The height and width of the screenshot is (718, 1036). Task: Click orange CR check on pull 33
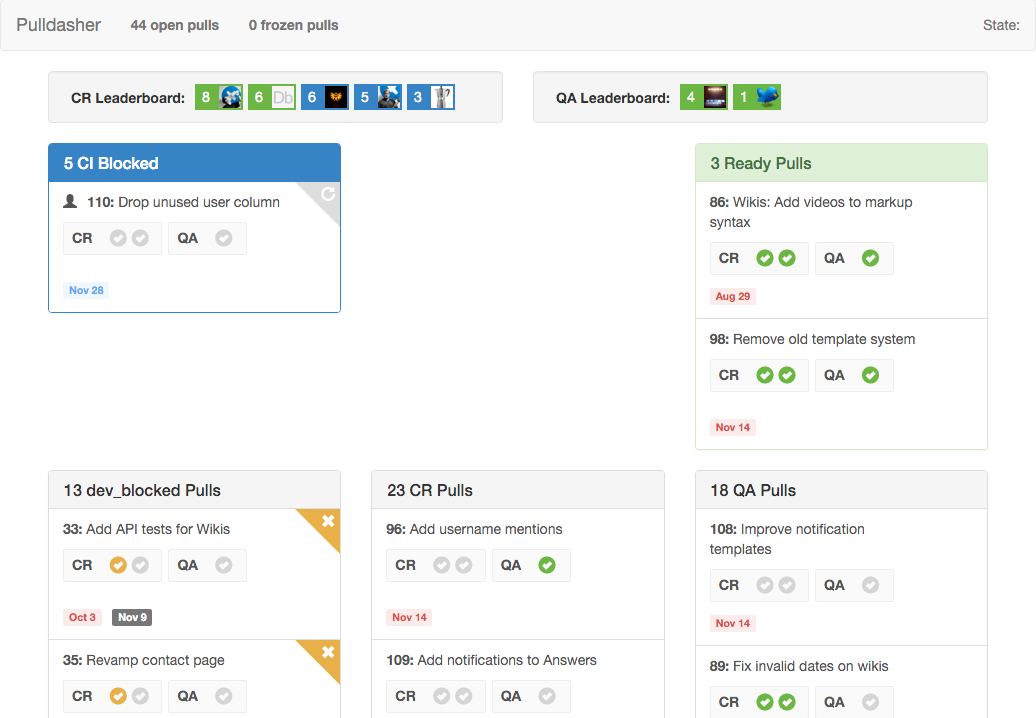click(x=118, y=565)
